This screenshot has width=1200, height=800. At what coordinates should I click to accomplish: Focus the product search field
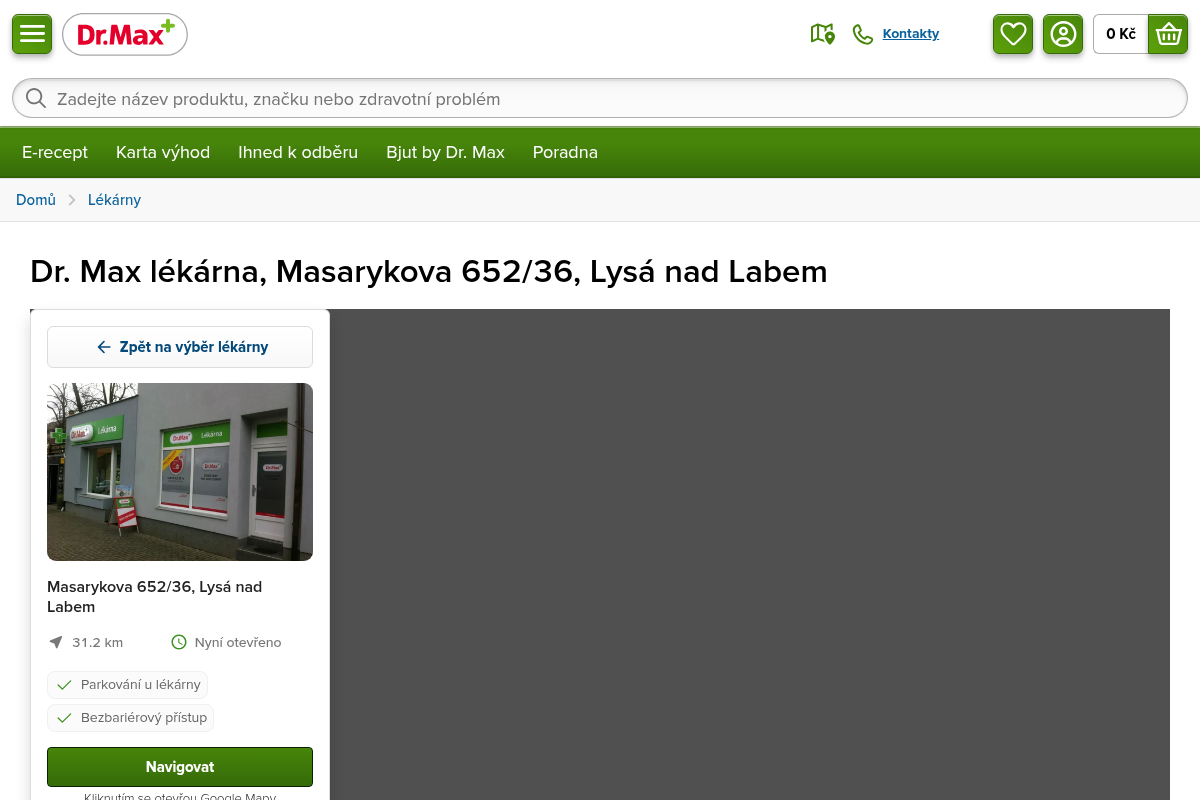pyautogui.click(x=600, y=98)
